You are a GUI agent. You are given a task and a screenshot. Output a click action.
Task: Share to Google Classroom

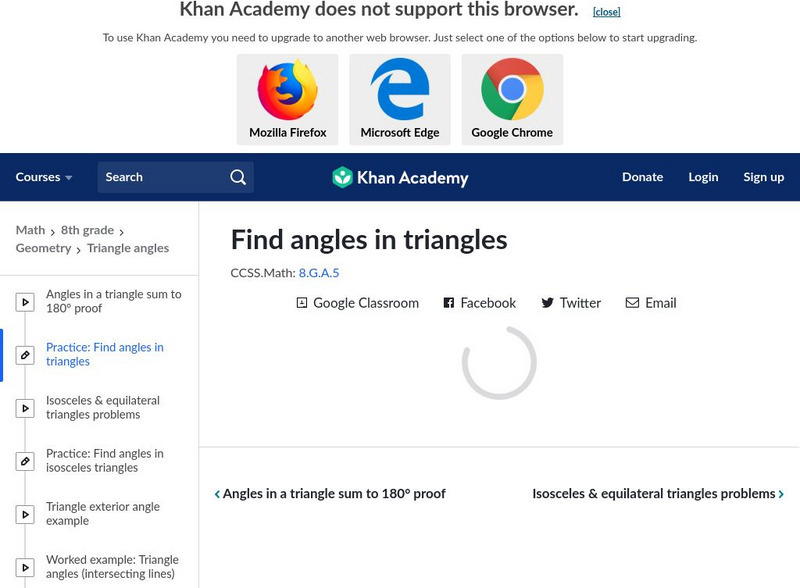pyautogui.click(x=357, y=303)
